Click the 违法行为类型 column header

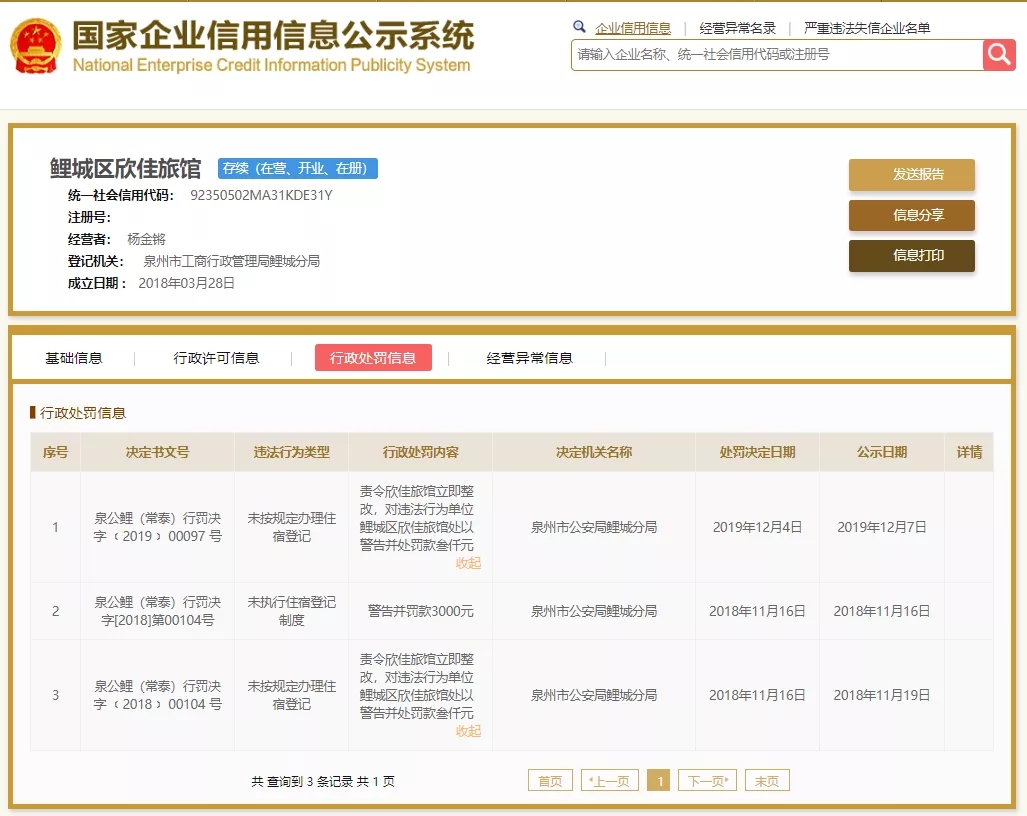point(291,452)
